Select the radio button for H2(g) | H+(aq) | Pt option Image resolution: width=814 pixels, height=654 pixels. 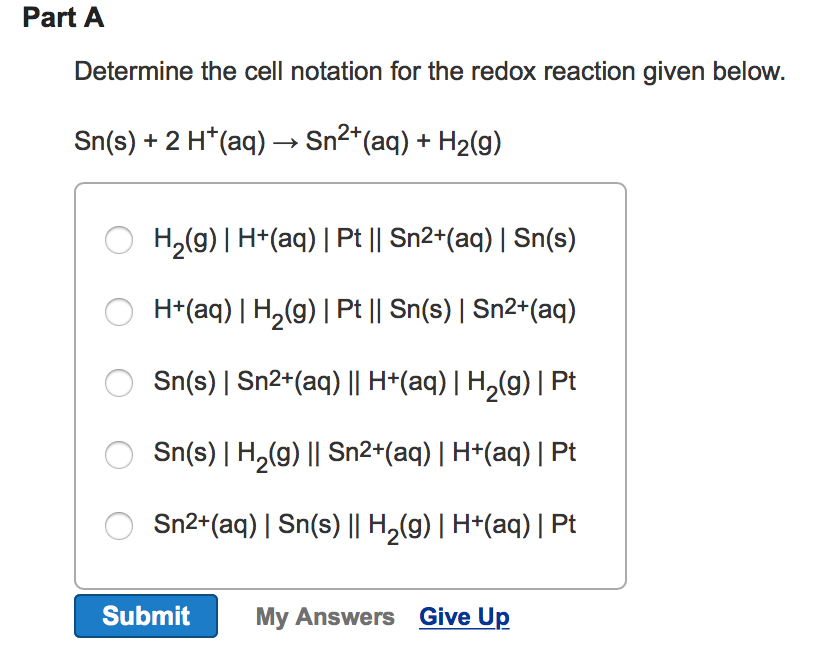119,240
